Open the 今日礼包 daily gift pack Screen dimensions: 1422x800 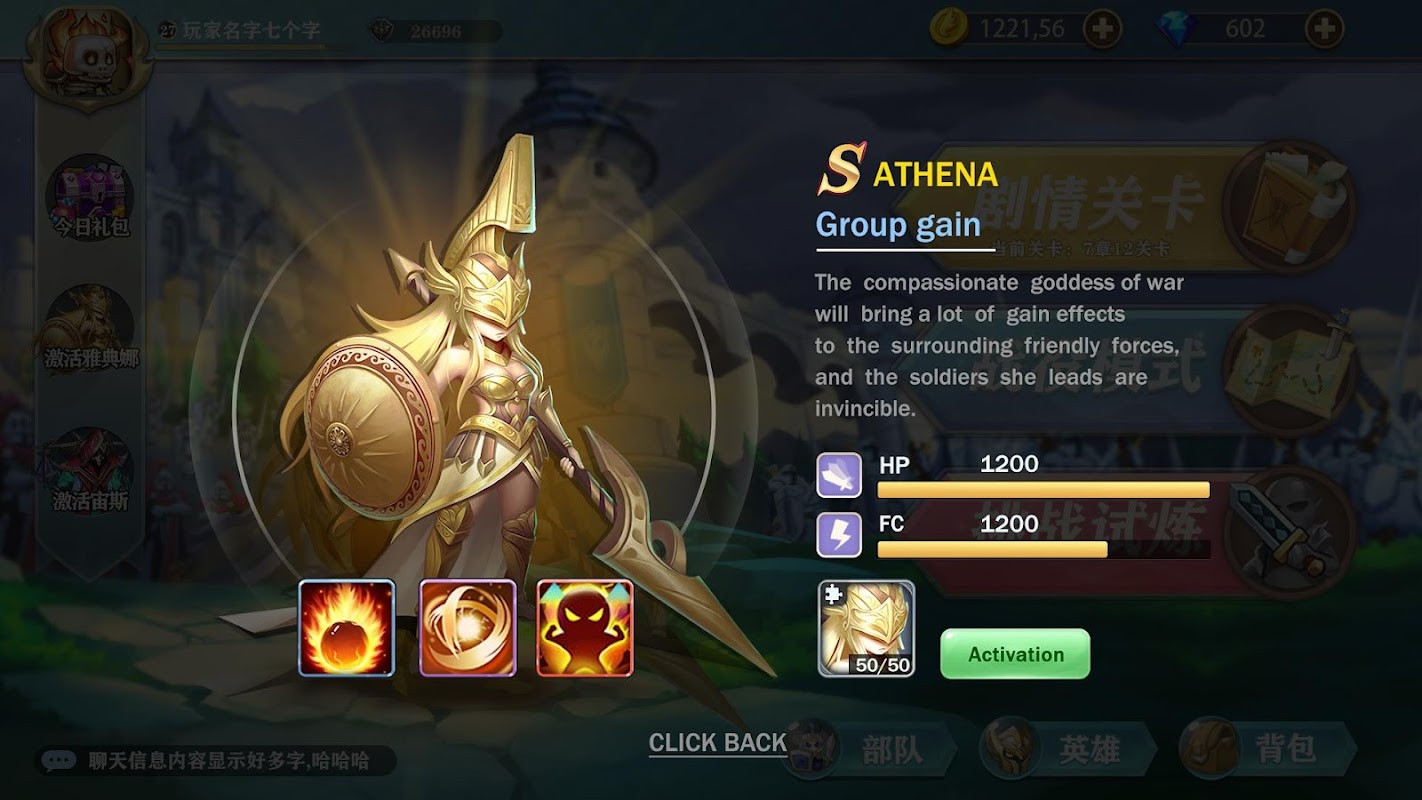(x=90, y=198)
